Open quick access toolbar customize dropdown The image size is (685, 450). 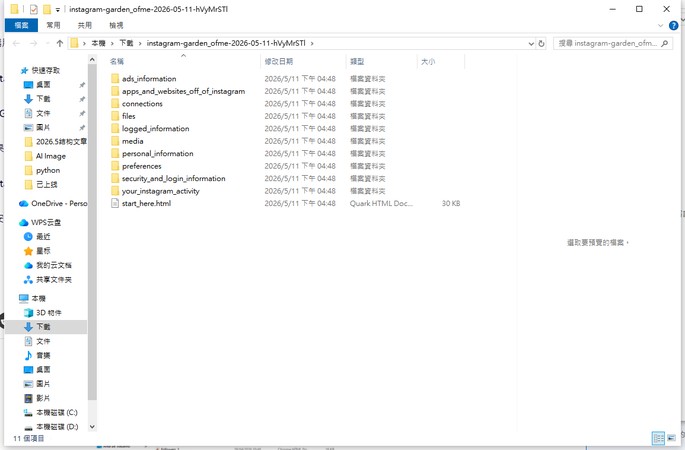[x=58, y=10]
